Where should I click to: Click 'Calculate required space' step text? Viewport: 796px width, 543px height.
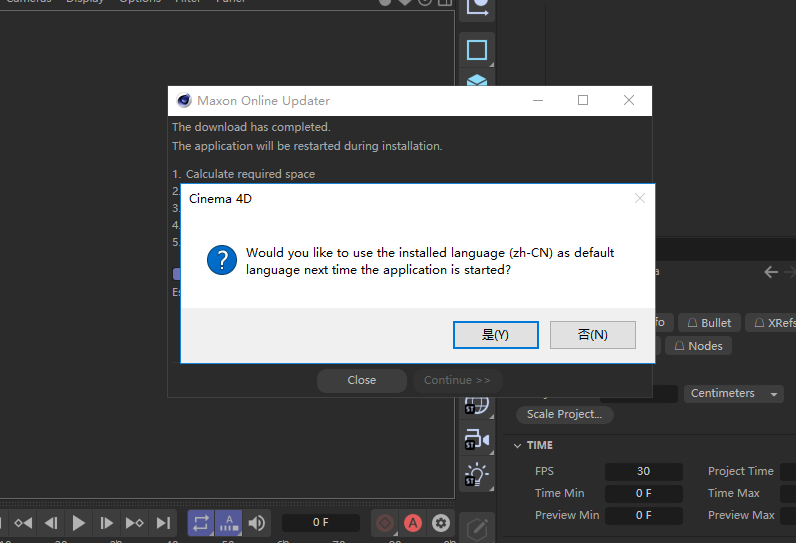250,174
